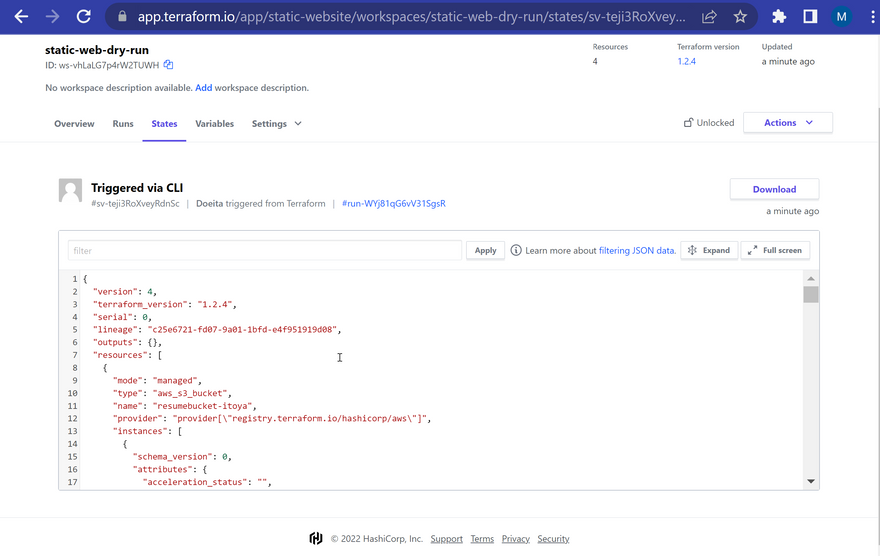This screenshot has height=556, width=880.
Task: Click the user avatar thumbnail
Action: point(70,191)
